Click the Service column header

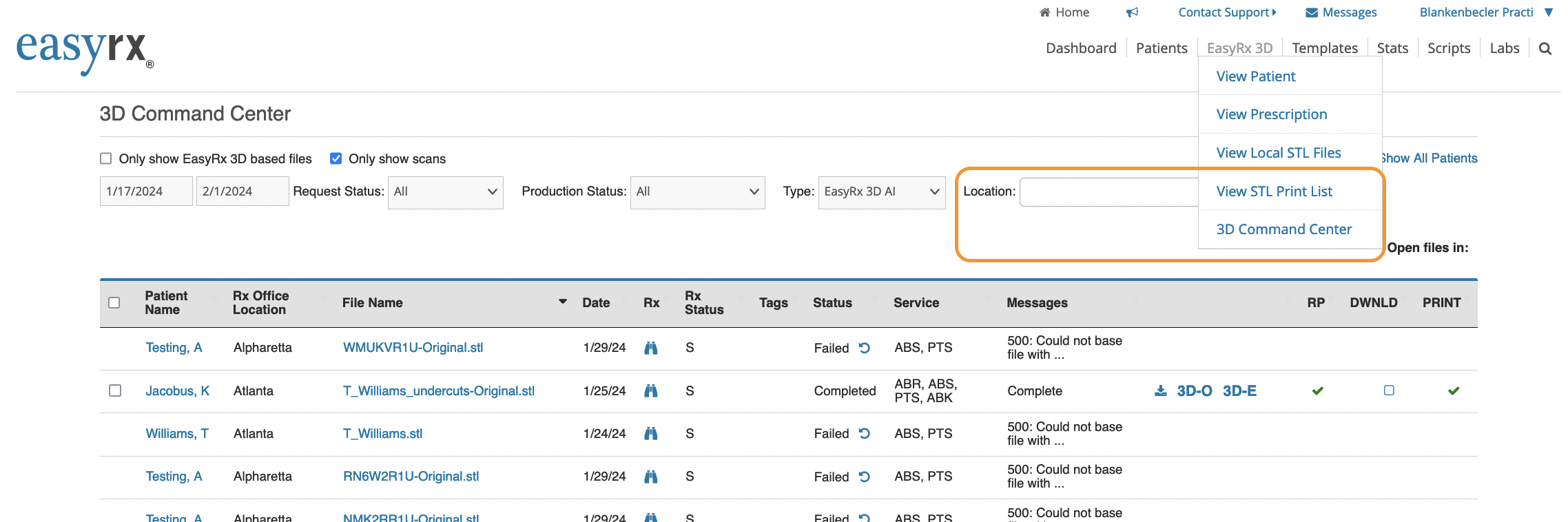click(916, 303)
